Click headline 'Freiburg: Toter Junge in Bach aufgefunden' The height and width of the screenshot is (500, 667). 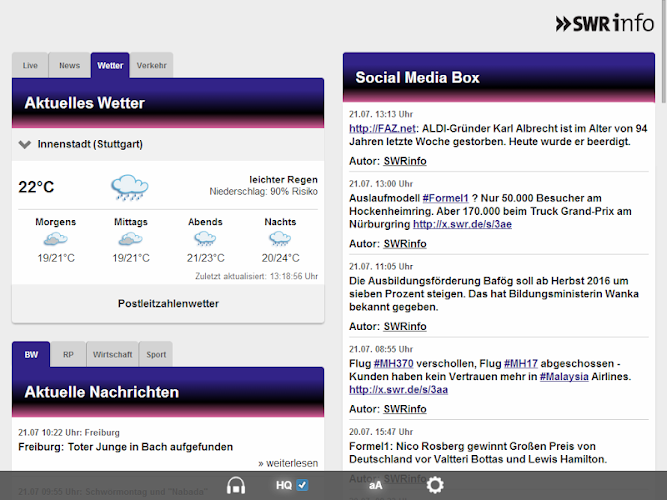pyautogui.click(x=125, y=447)
